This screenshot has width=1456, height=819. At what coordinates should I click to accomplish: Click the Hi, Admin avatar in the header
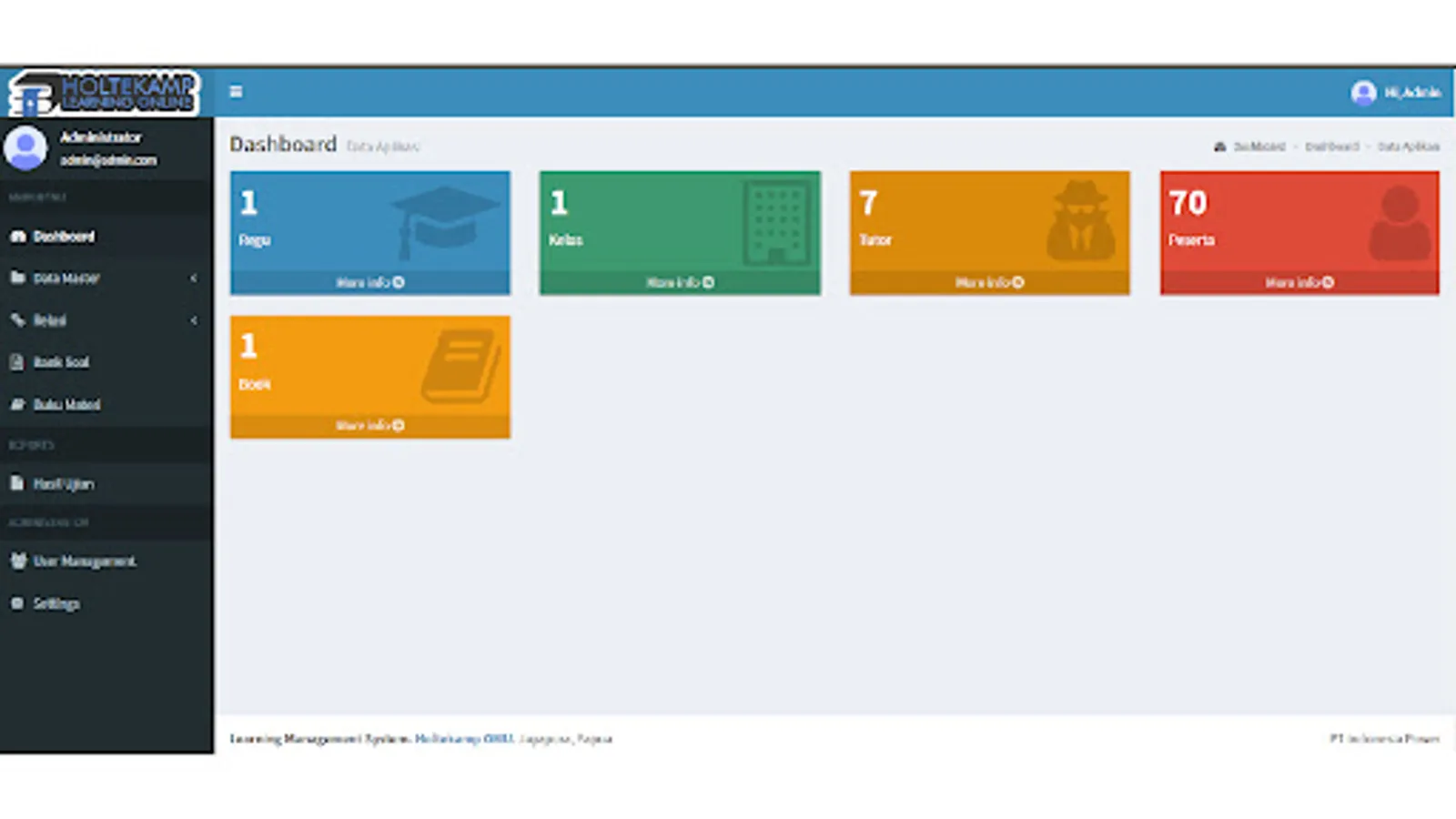tap(1363, 93)
